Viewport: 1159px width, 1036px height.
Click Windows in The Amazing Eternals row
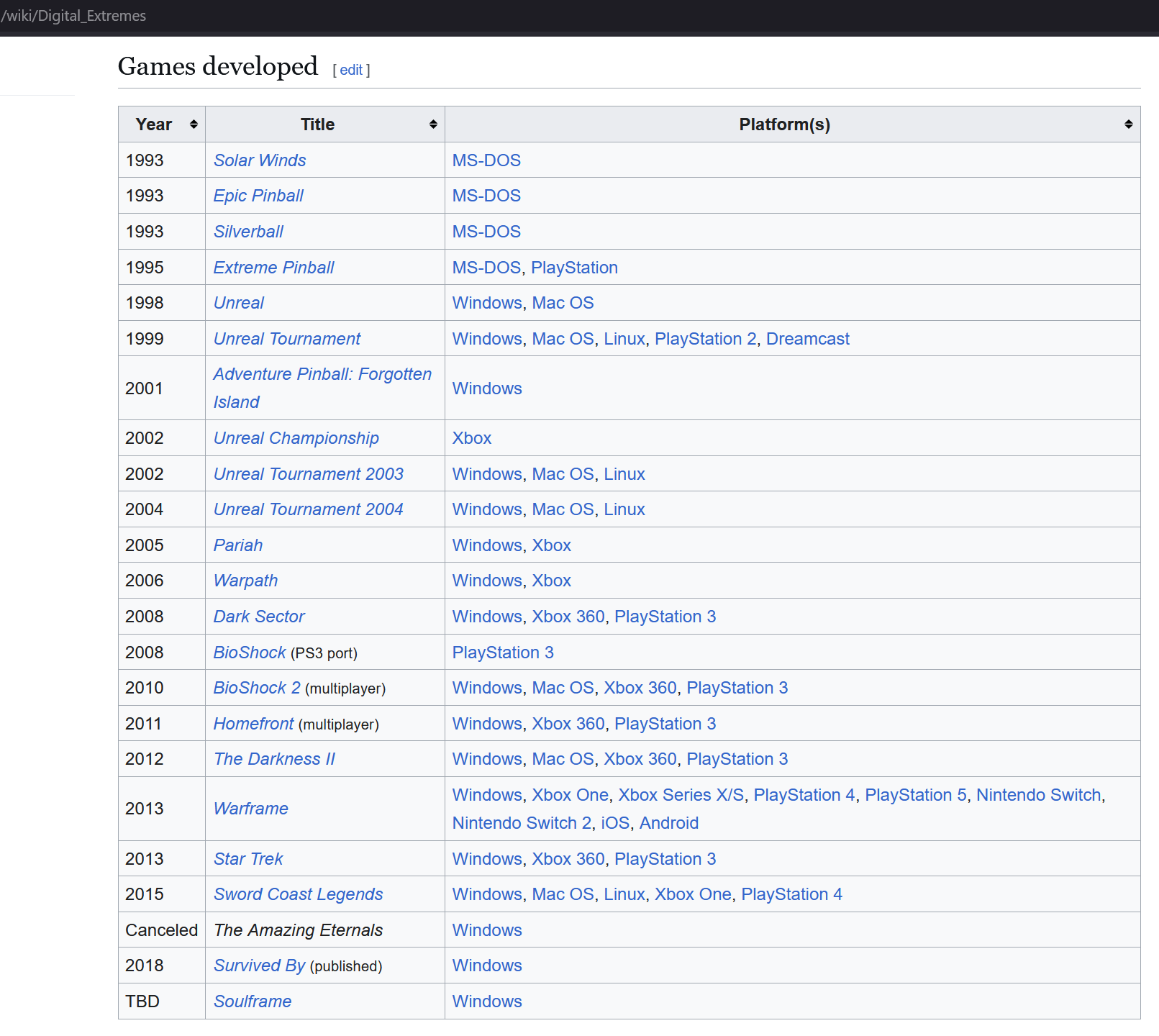(487, 930)
